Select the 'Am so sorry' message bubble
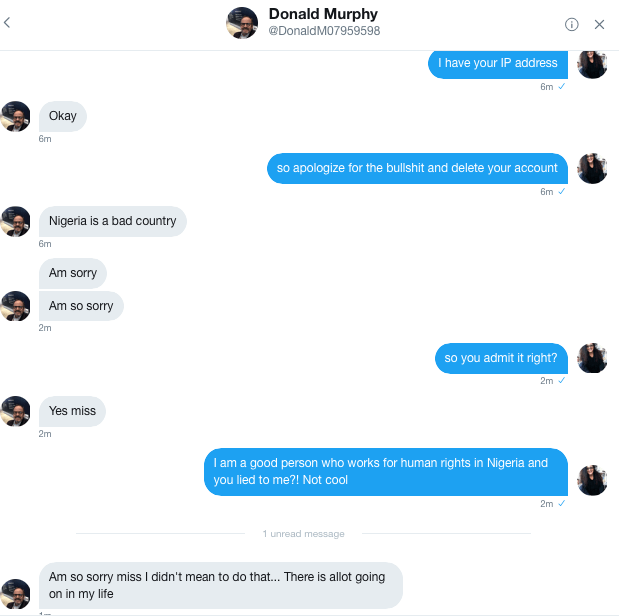The image size is (619, 616). coord(81,305)
